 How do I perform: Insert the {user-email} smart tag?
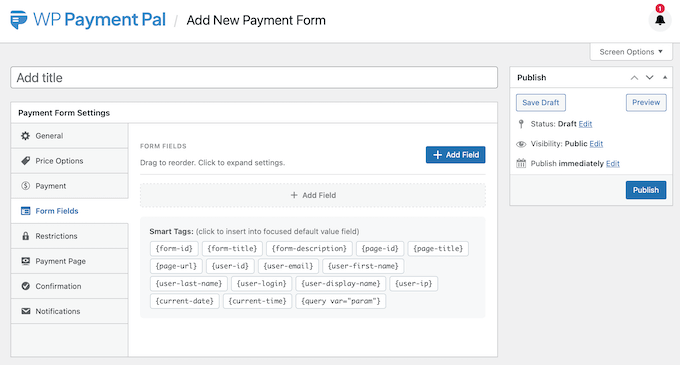(288, 266)
